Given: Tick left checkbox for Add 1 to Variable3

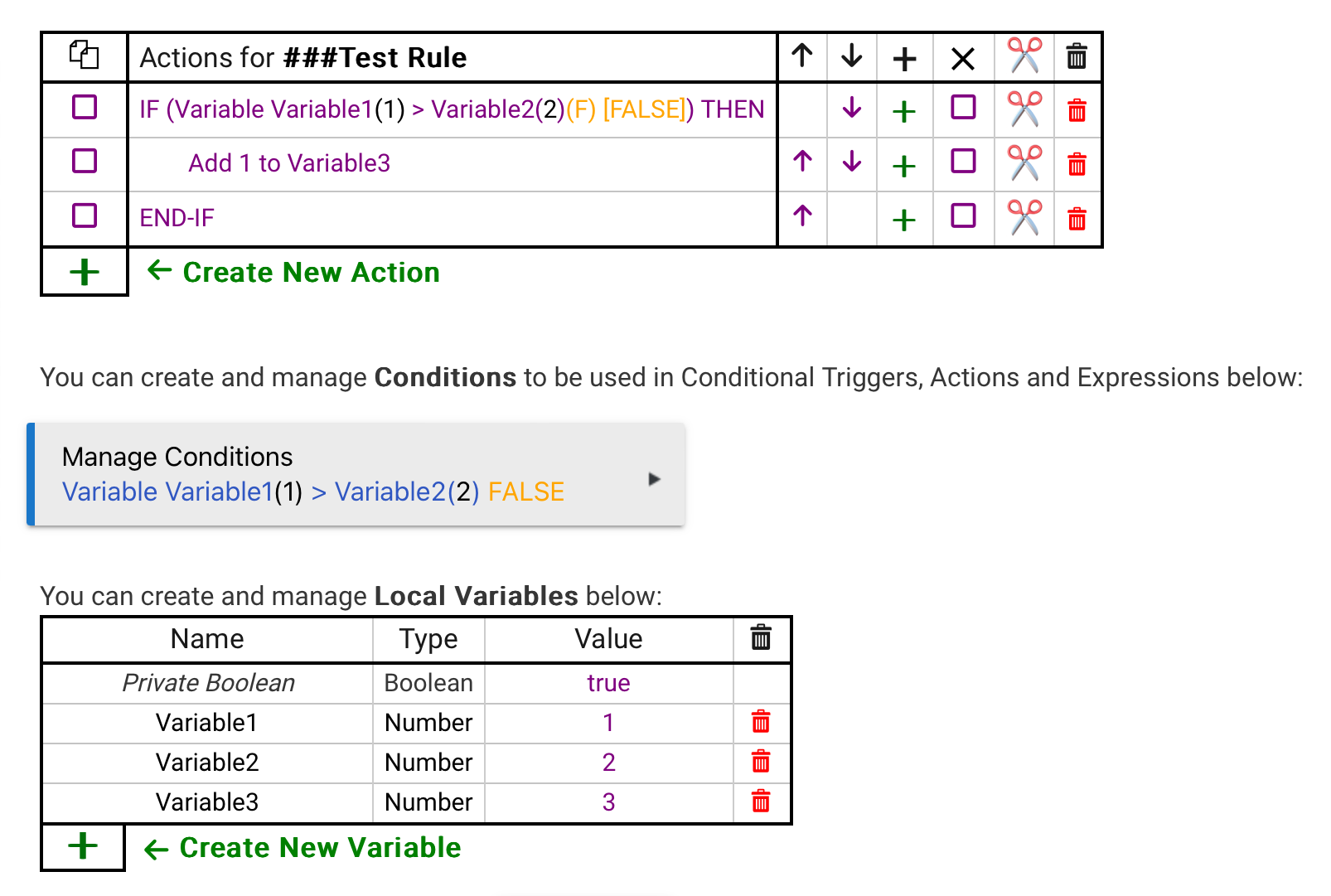Looking at the screenshot, I should (85, 162).
